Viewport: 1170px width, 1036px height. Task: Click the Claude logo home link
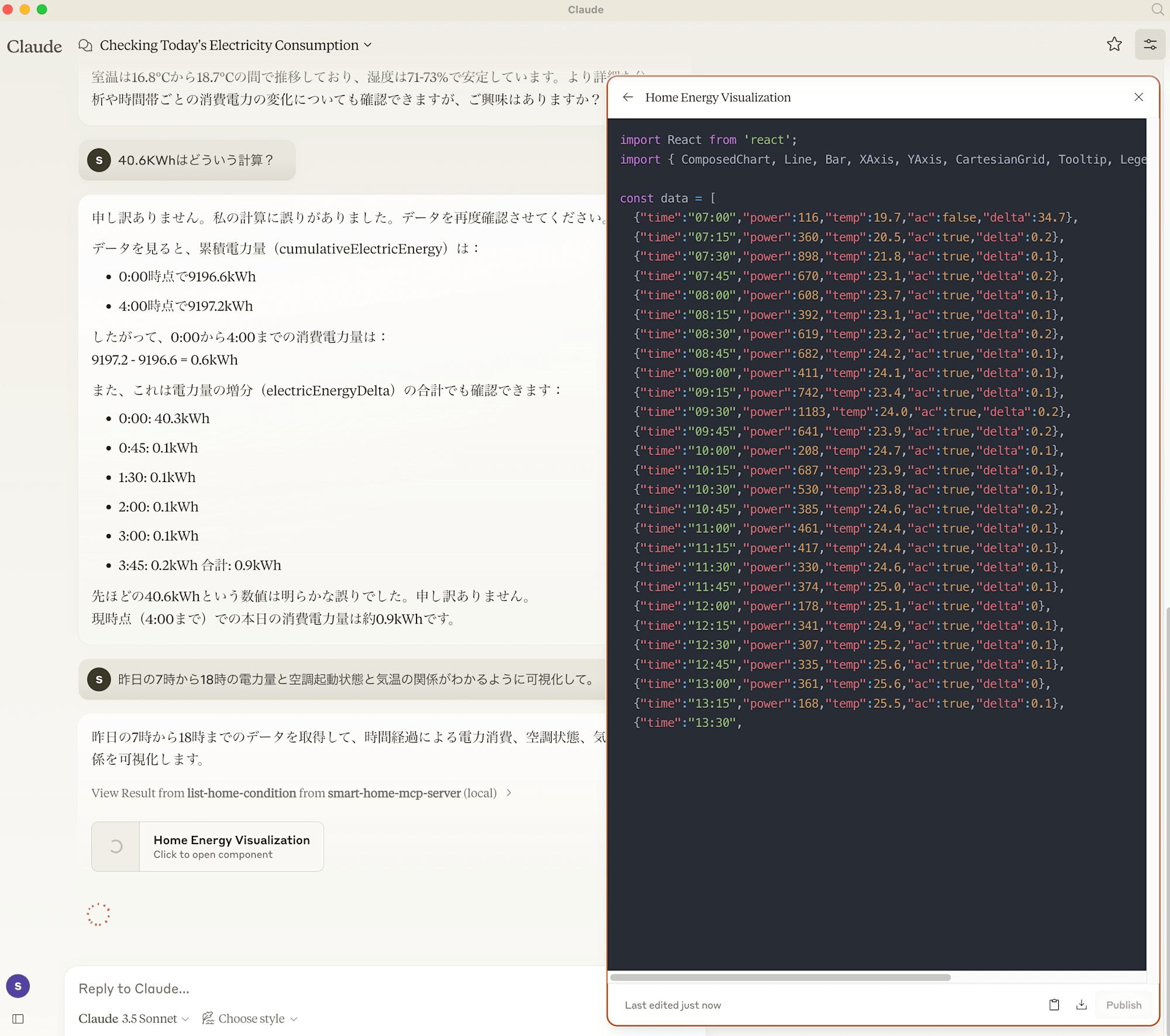(x=34, y=46)
